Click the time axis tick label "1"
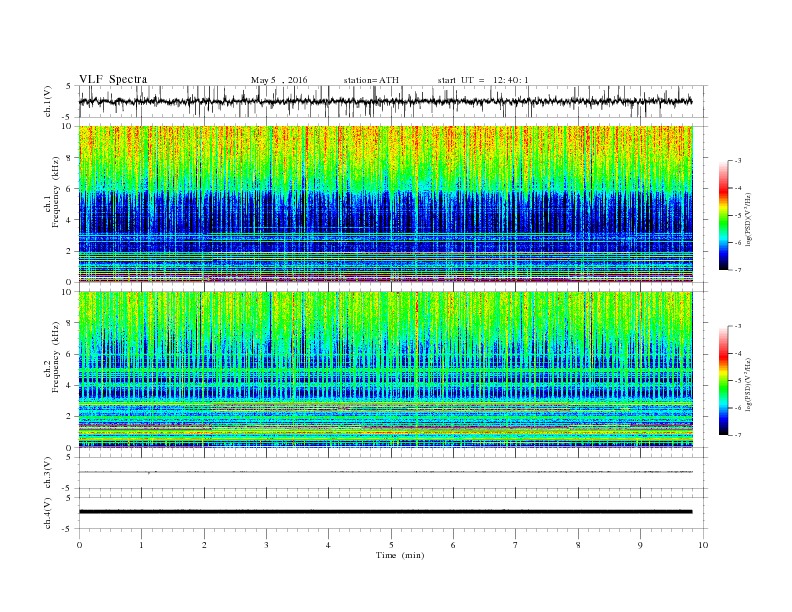Image resolution: width=792 pixels, height=612 pixels. [x=141, y=545]
